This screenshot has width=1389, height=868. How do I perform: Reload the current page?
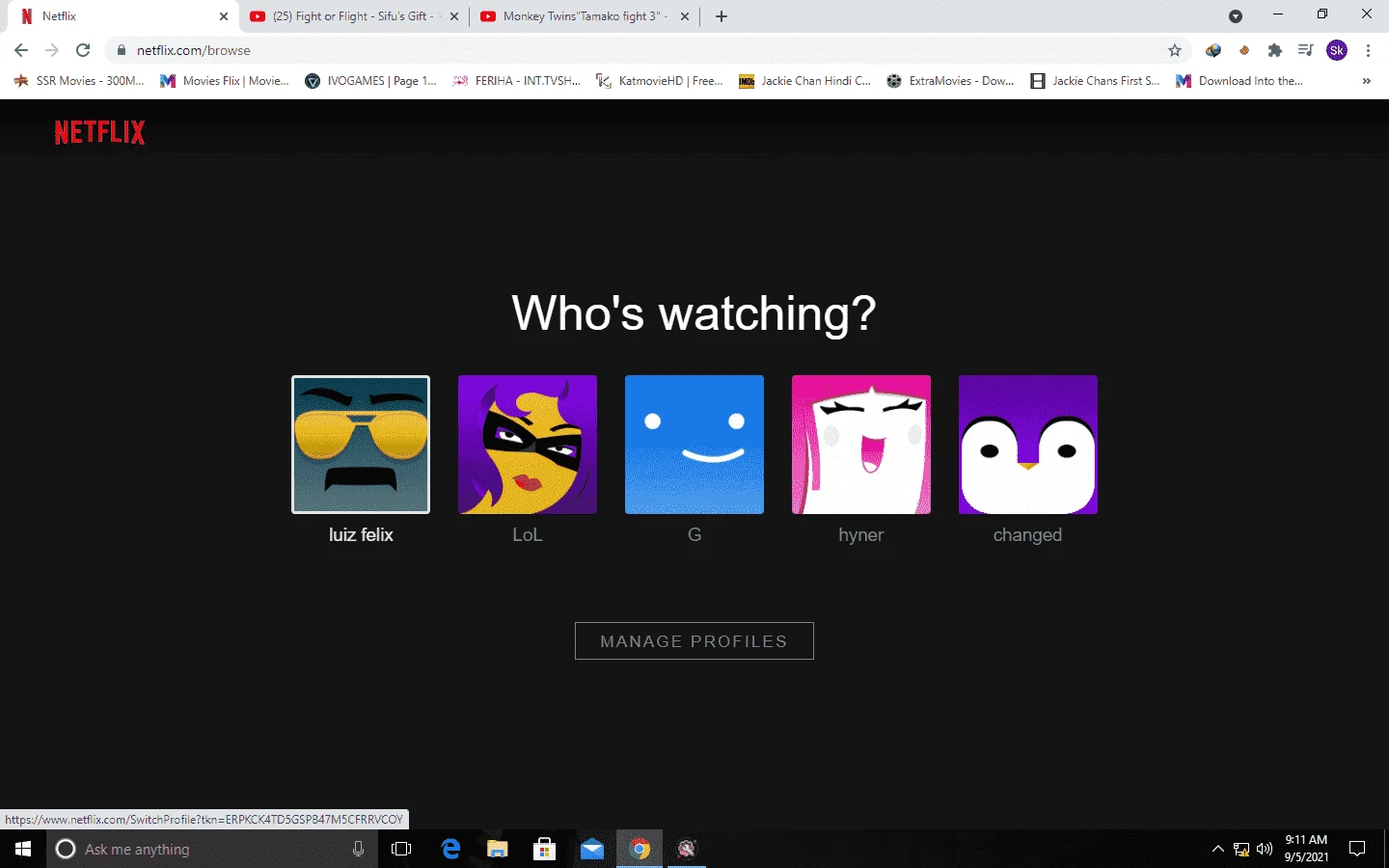tap(83, 50)
